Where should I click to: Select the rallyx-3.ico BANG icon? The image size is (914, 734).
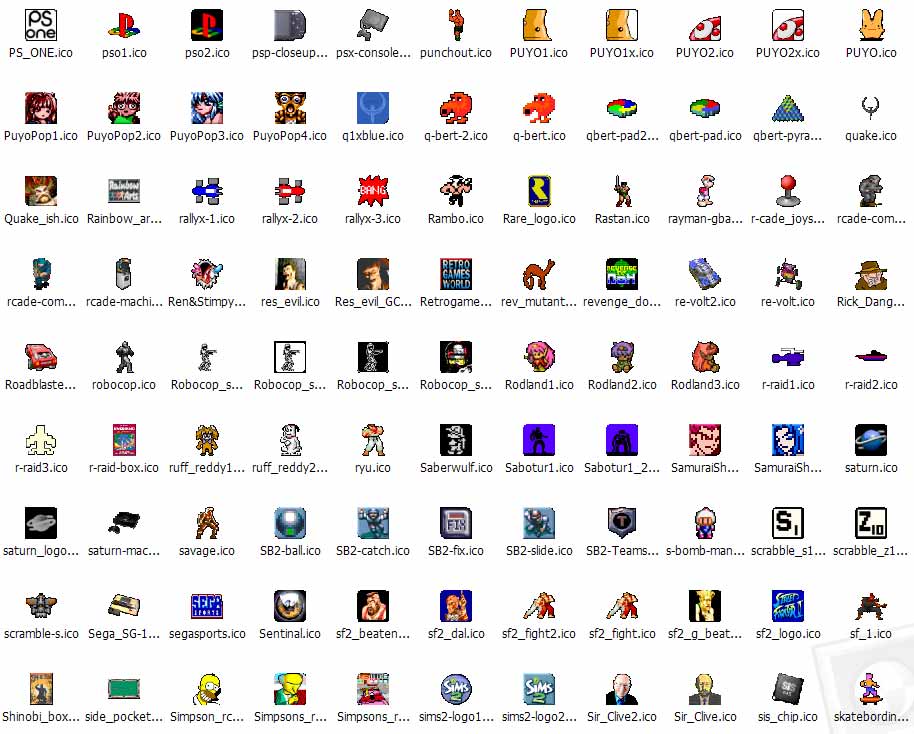point(373,191)
